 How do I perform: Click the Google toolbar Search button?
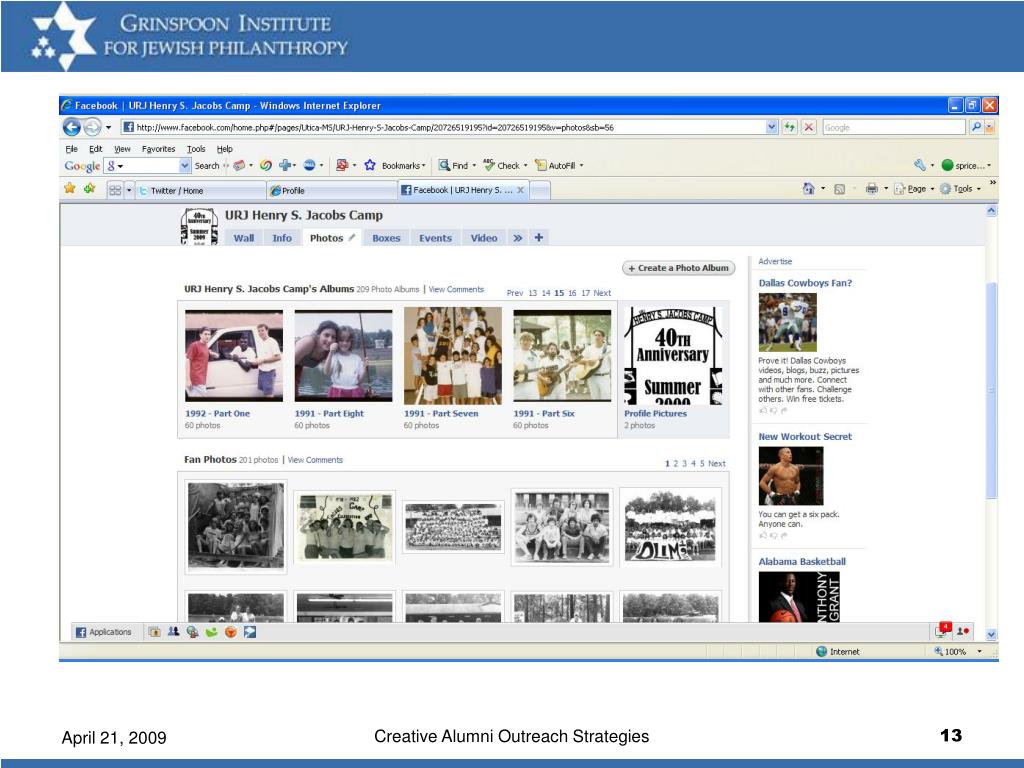207,166
